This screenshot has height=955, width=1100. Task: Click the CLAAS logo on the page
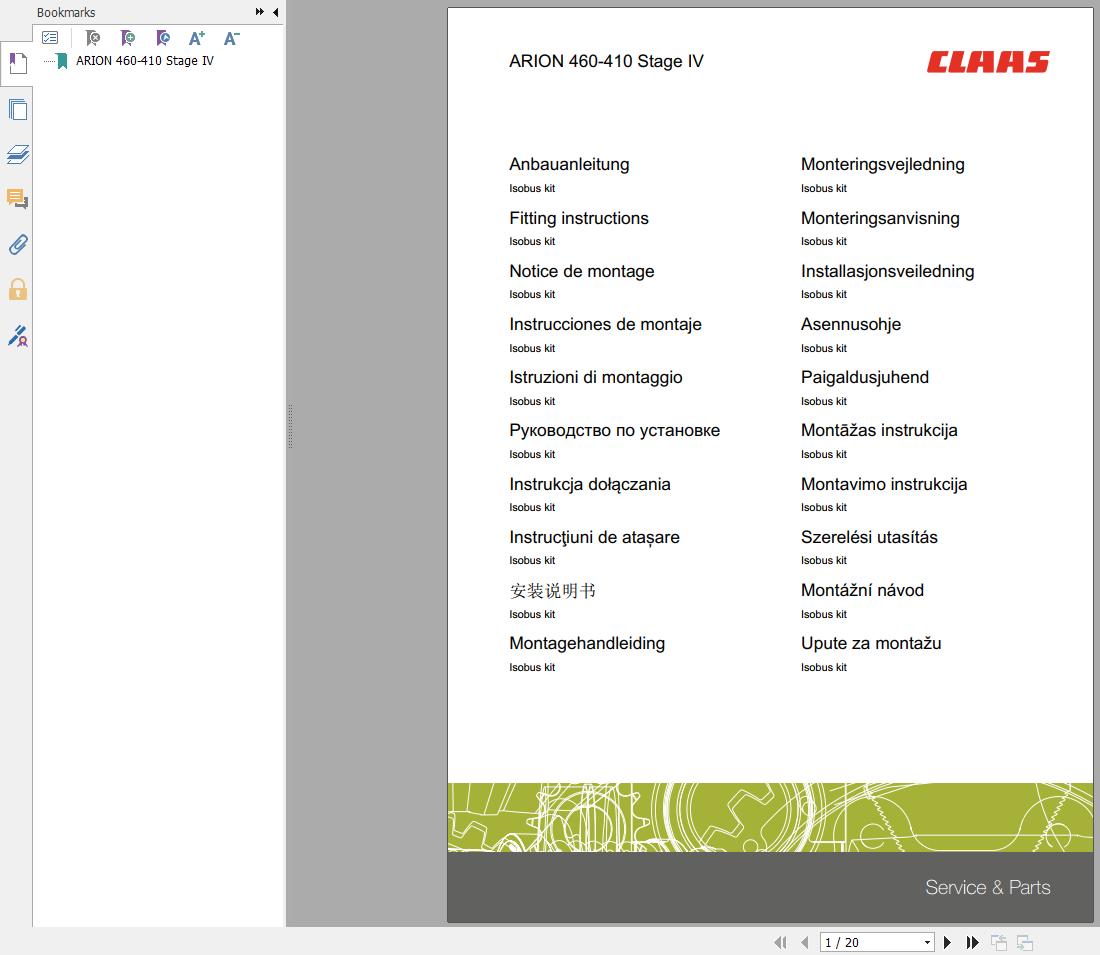pyautogui.click(x=988, y=62)
